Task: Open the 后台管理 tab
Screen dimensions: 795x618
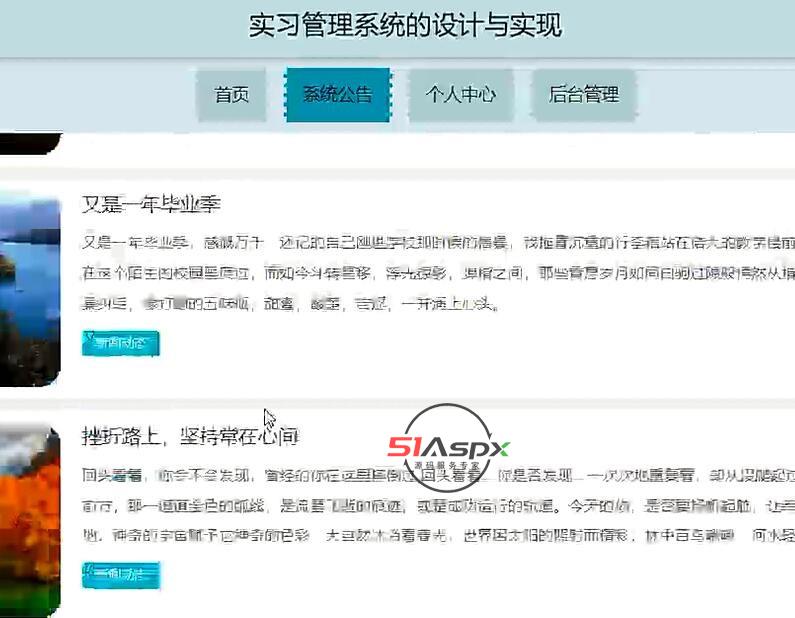Action: 583,95
